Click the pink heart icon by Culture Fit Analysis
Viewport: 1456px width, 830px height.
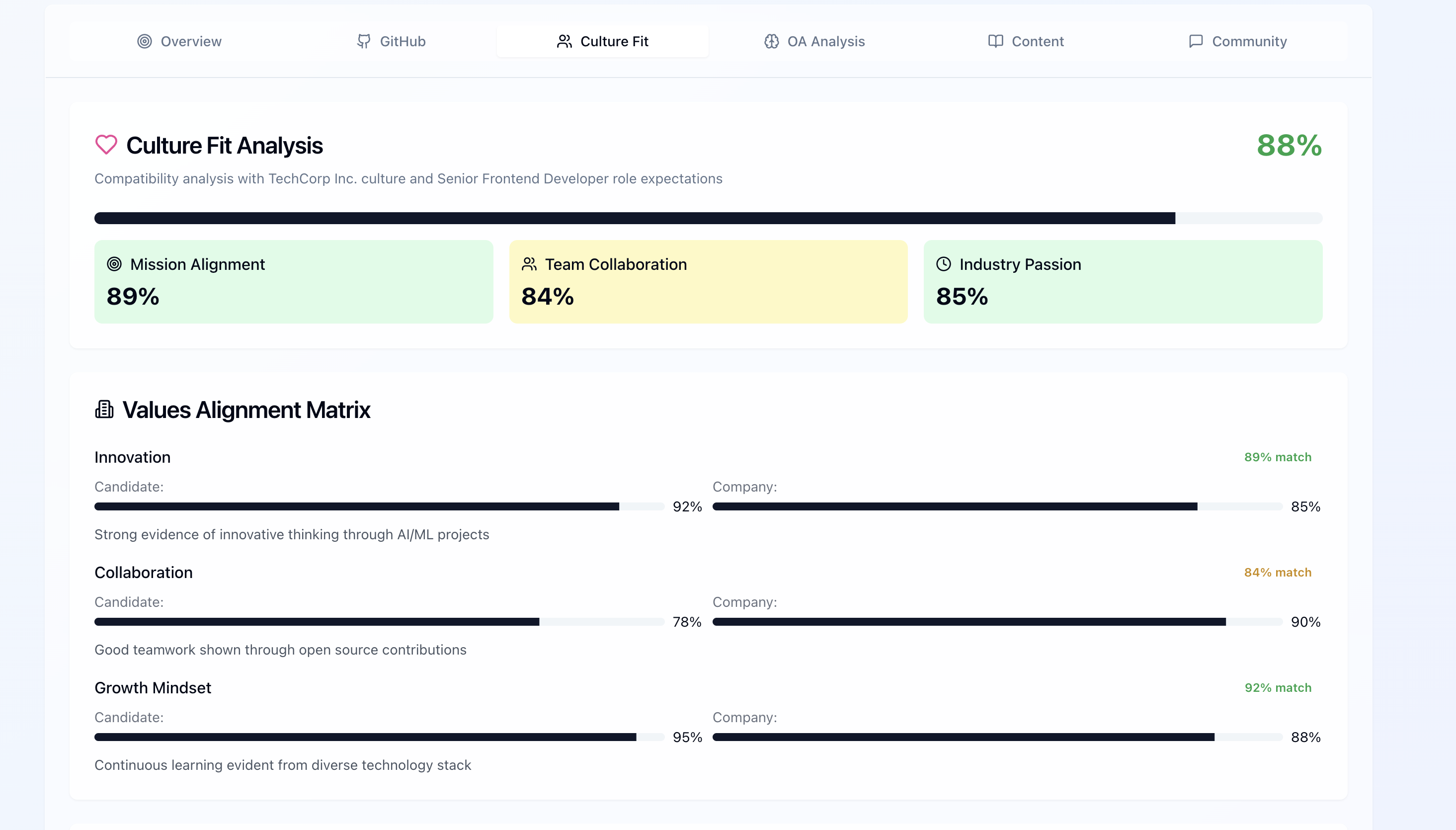(x=106, y=145)
